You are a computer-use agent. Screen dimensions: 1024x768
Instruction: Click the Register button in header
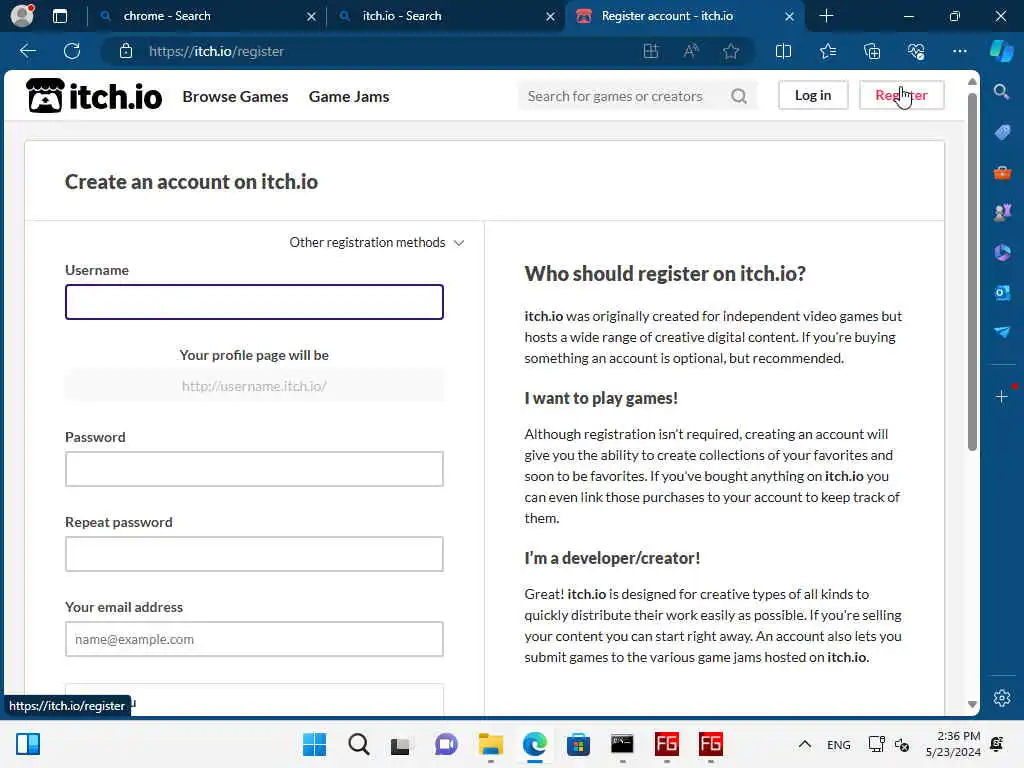pyautogui.click(x=901, y=95)
